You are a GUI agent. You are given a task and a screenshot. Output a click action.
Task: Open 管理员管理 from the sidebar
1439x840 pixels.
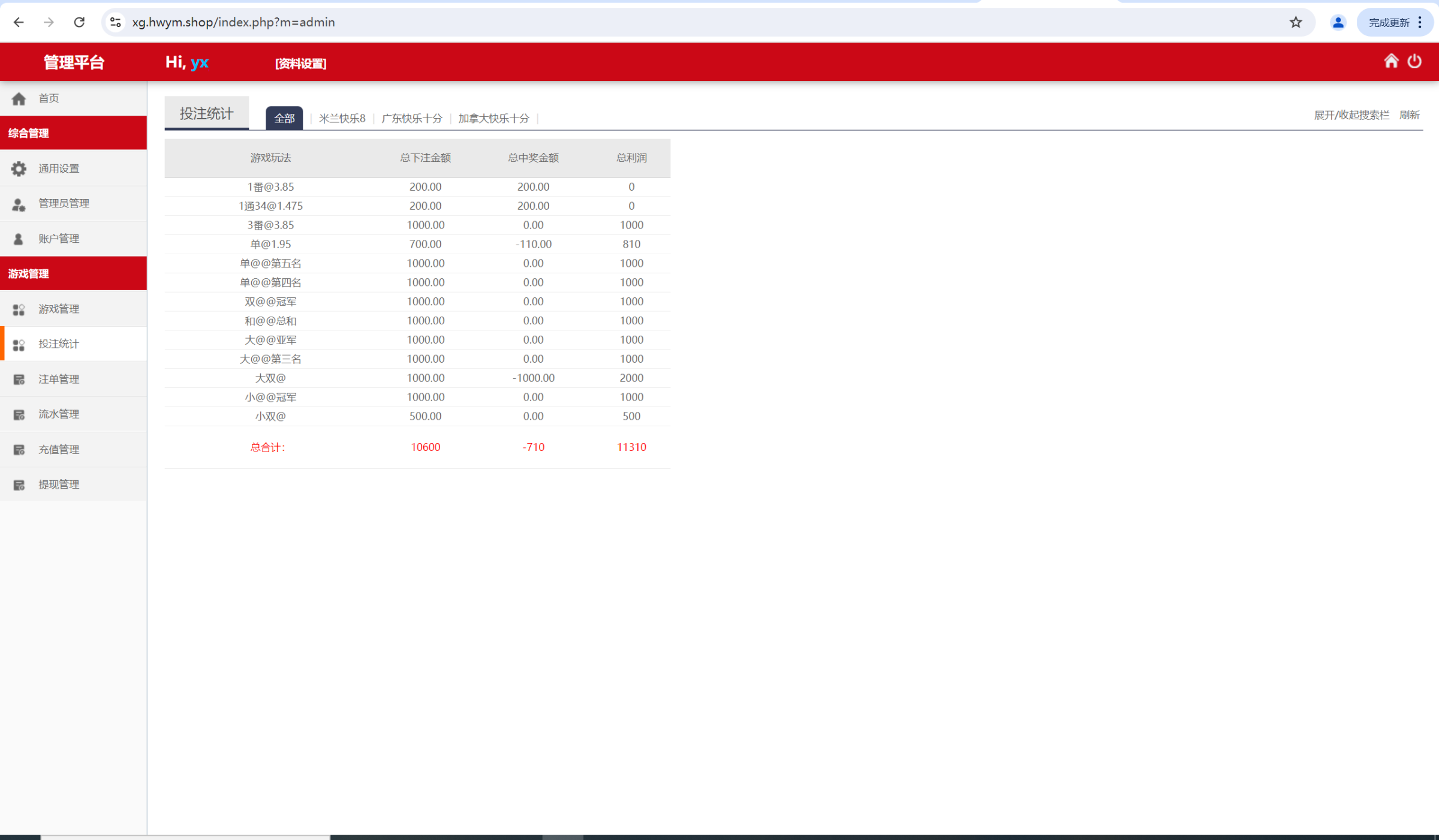tap(64, 203)
